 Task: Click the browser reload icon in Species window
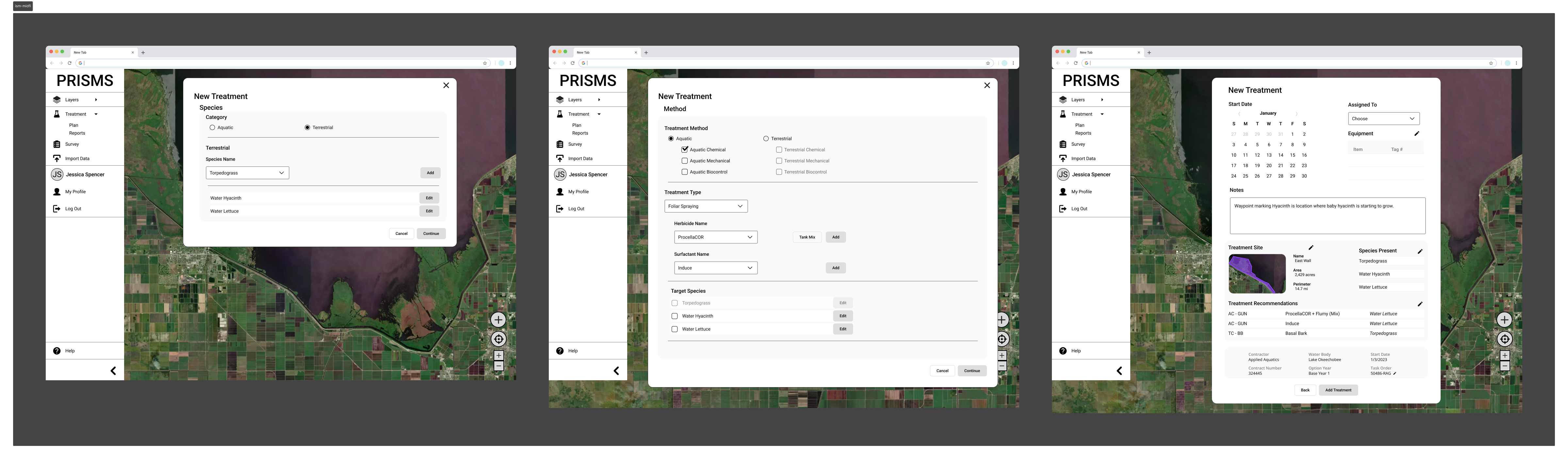(x=69, y=63)
